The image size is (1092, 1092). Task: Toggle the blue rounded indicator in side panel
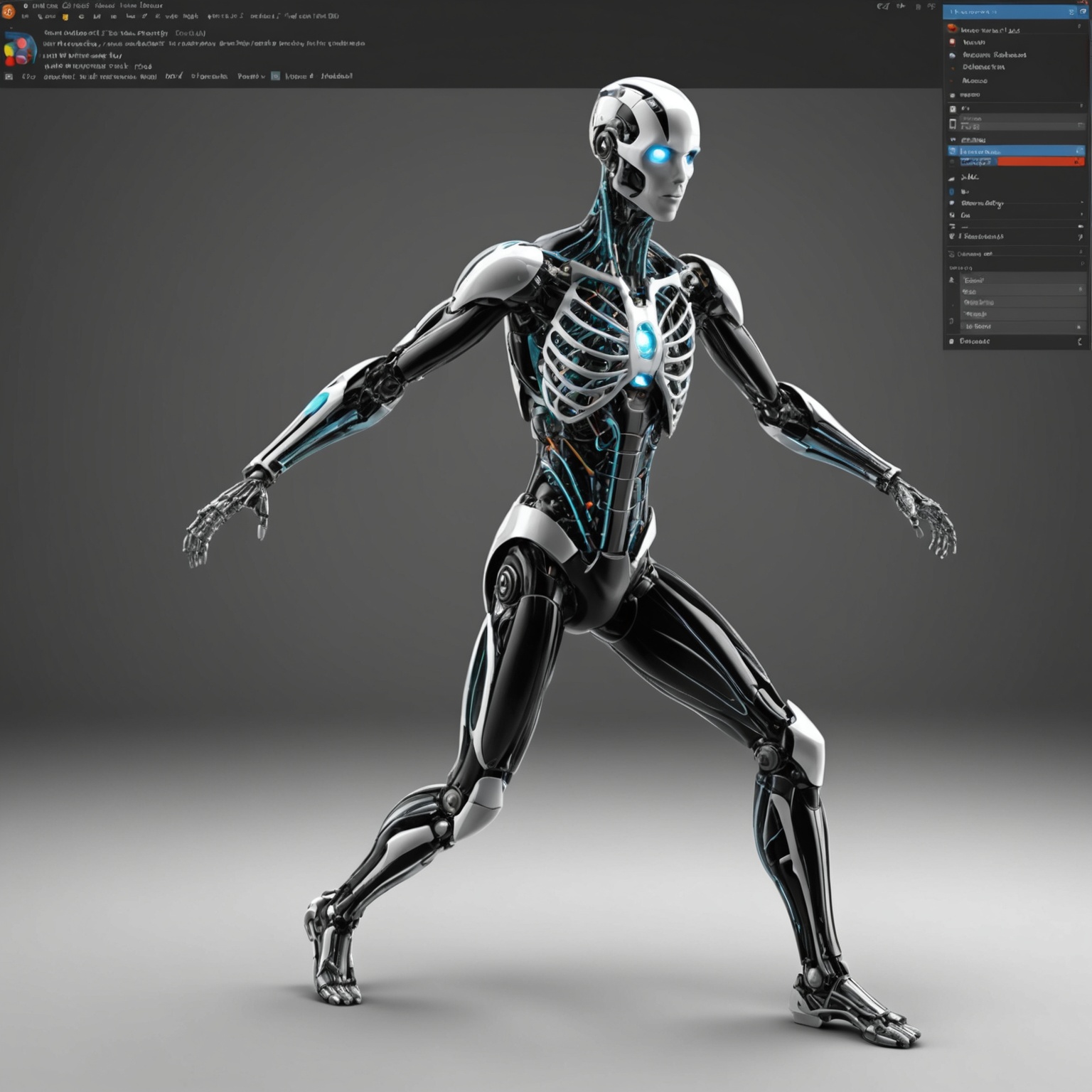tap(952, 191)
